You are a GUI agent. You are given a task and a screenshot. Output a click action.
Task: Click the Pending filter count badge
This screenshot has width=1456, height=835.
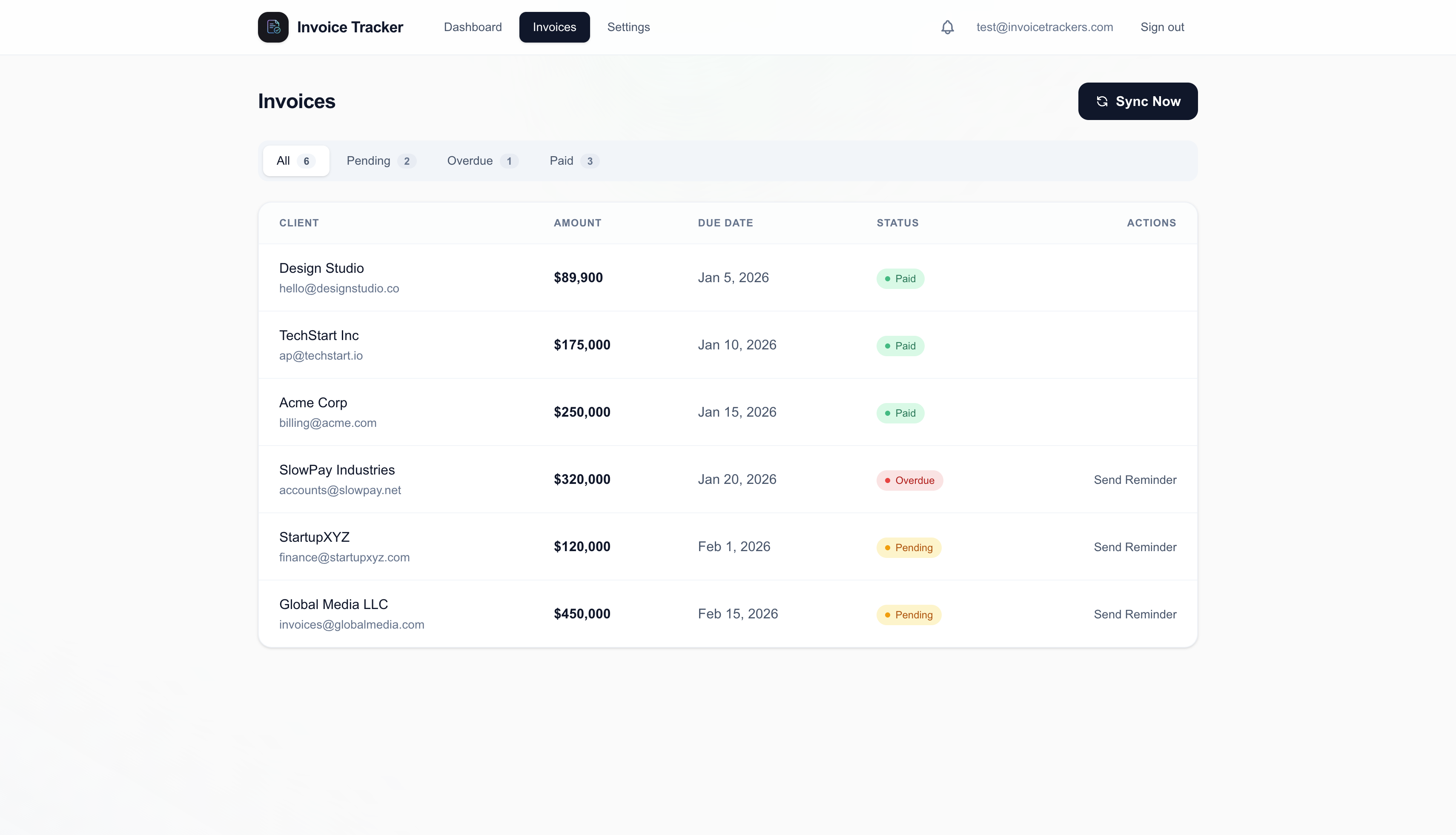tap(407, 161)
